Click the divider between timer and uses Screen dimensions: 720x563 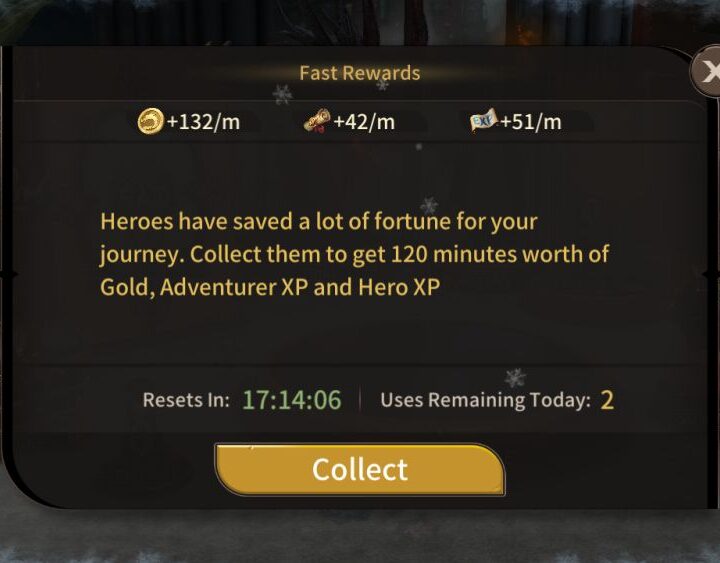point(360,400)
